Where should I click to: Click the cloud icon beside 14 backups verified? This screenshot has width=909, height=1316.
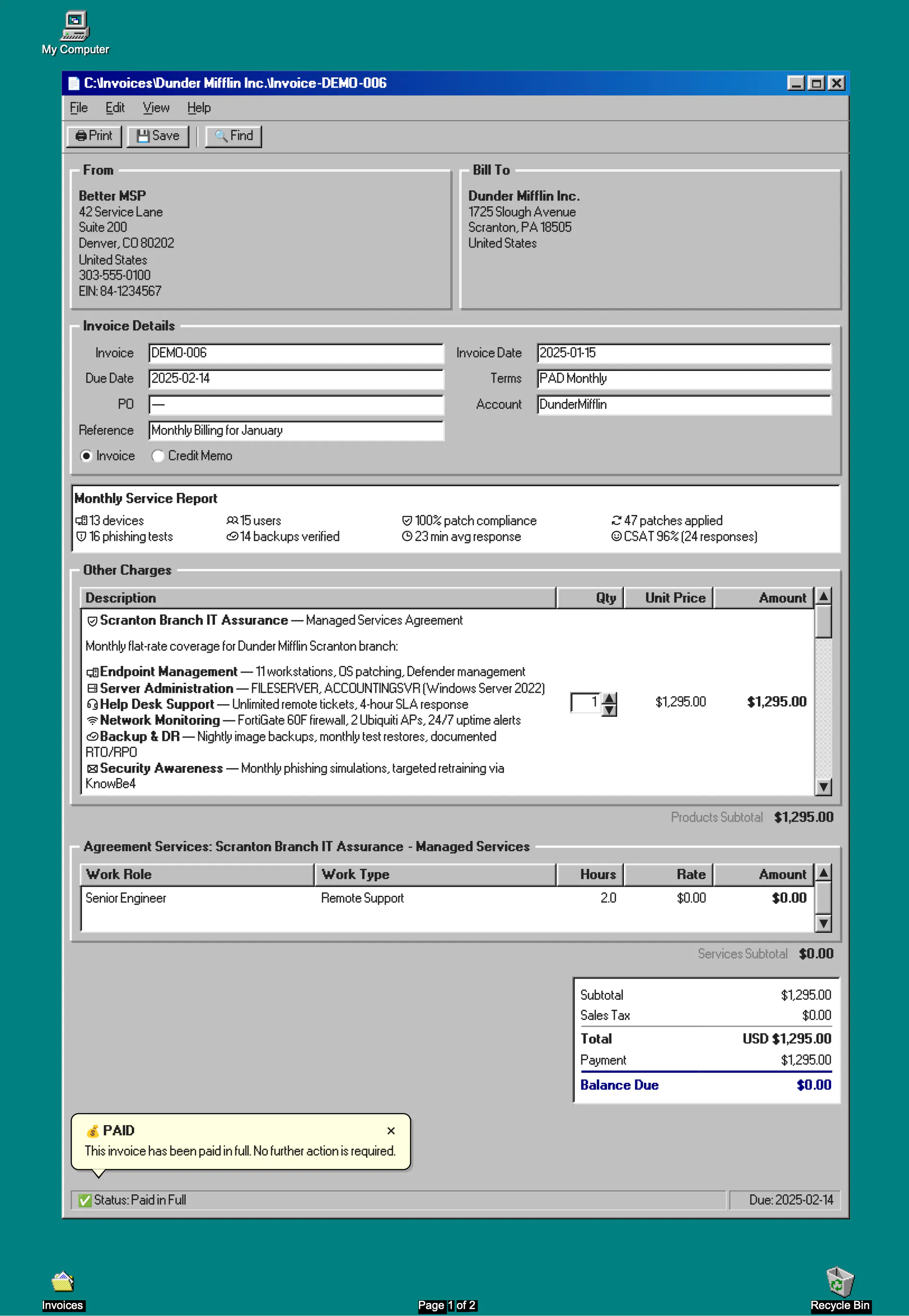(x=232, y=537)
